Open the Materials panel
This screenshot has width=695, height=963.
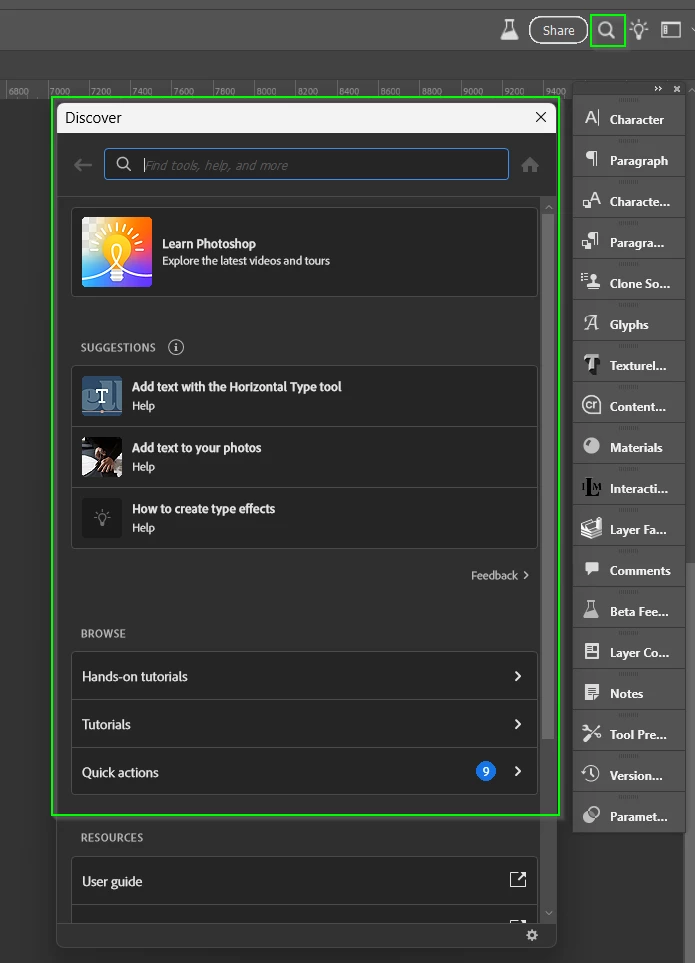(x=629, y=447)
